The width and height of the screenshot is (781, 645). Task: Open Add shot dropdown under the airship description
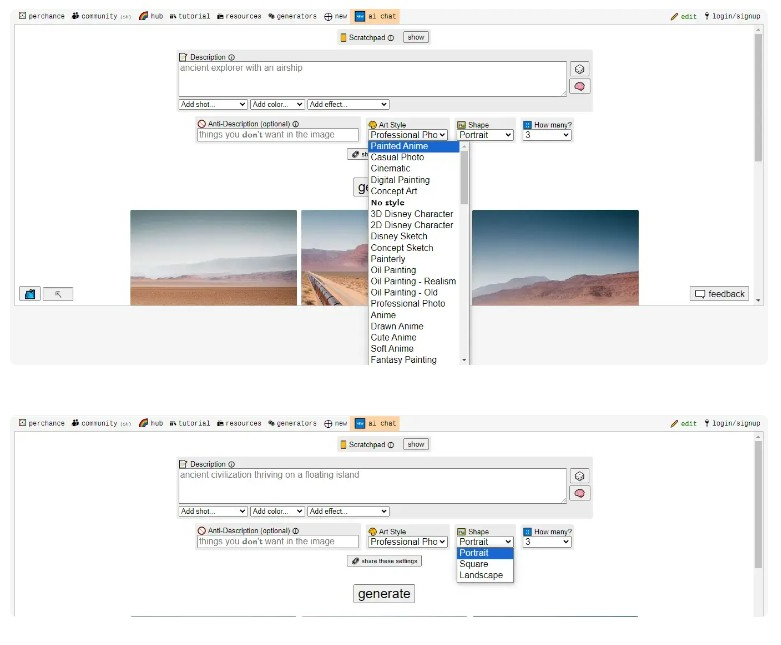(213, 105)
